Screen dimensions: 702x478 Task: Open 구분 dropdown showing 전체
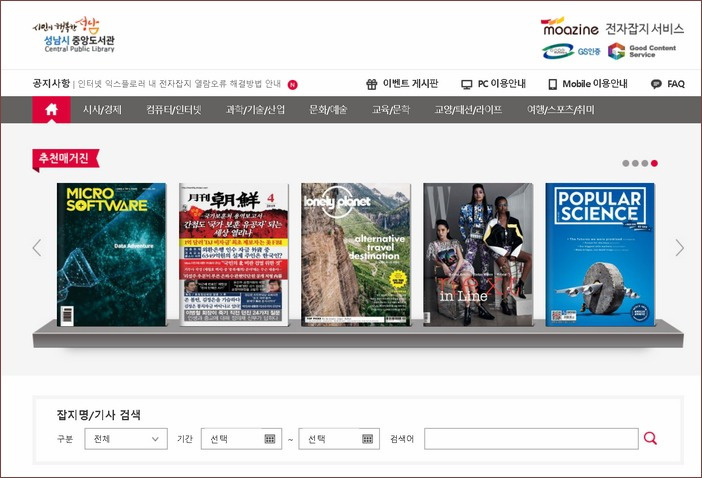pos(126,439)
